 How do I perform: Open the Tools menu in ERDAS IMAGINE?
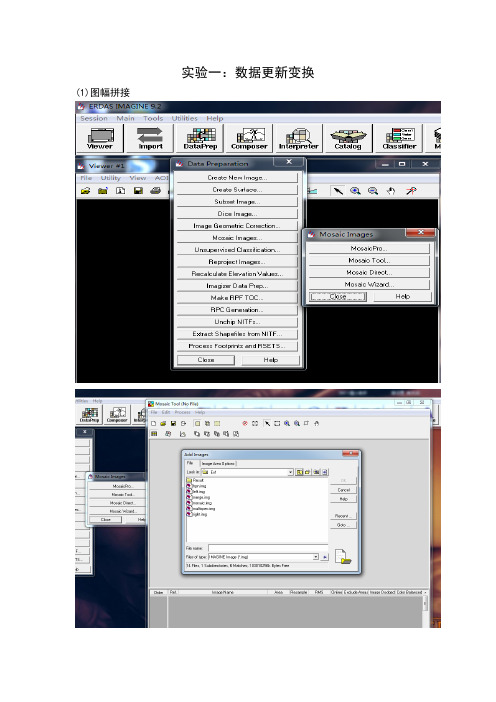153,119
